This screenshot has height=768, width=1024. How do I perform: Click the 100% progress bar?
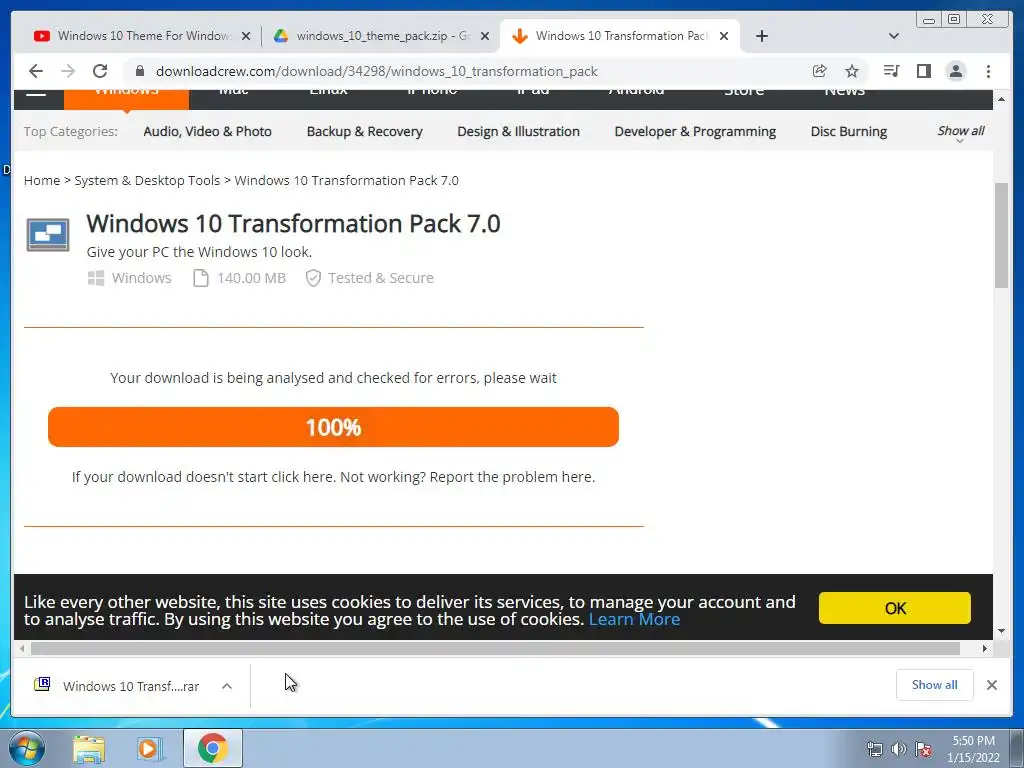click(333, 427)
